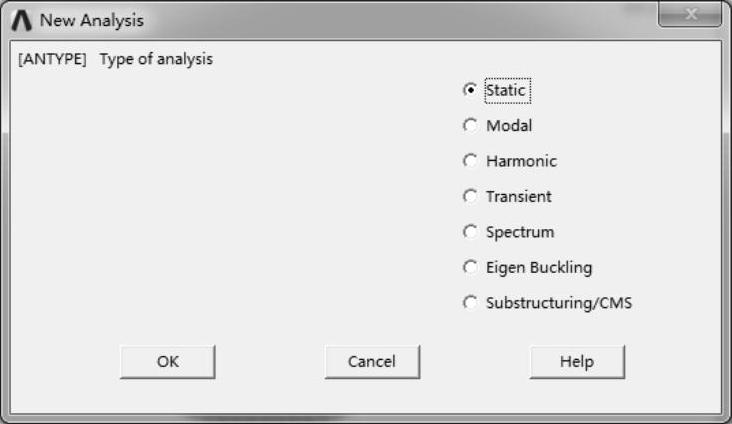
Task: Click the Harmonic option label text
Action: (521, 161)
